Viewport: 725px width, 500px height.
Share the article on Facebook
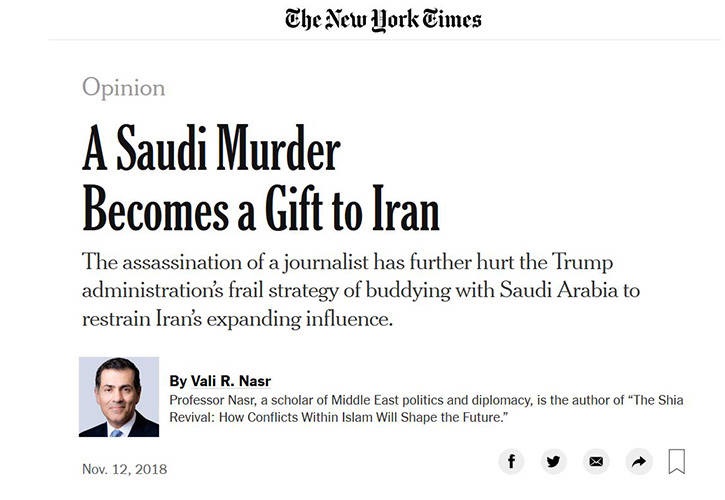(x=511, y=462)
